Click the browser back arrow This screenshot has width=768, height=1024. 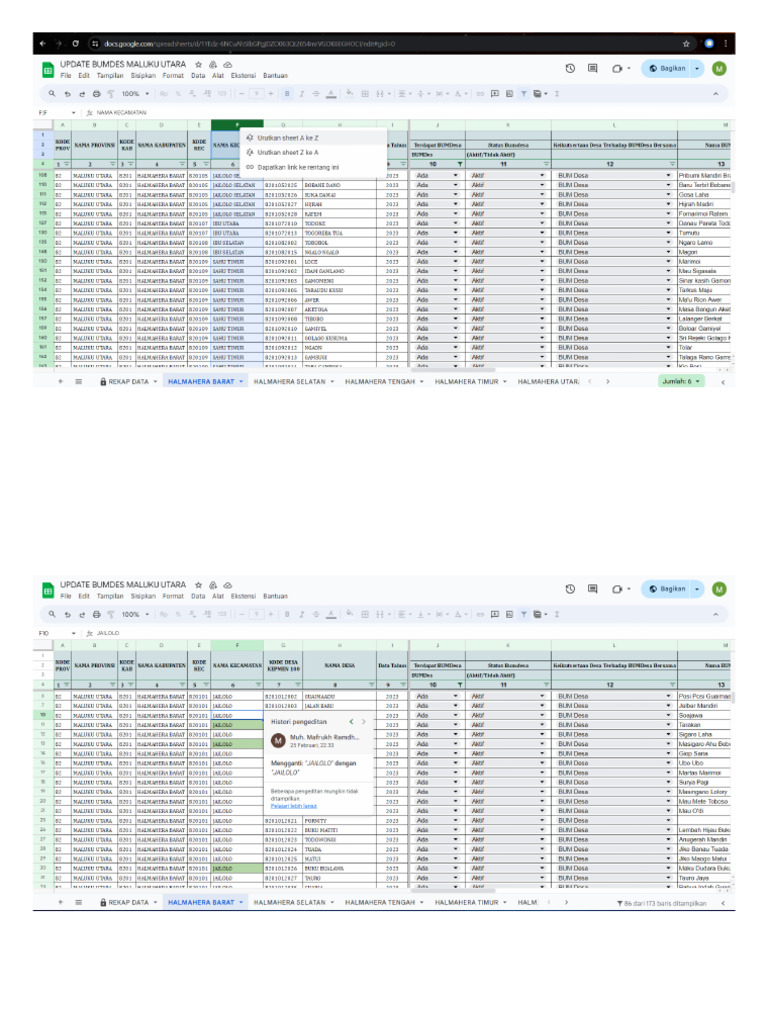click(x=43, y=44)
